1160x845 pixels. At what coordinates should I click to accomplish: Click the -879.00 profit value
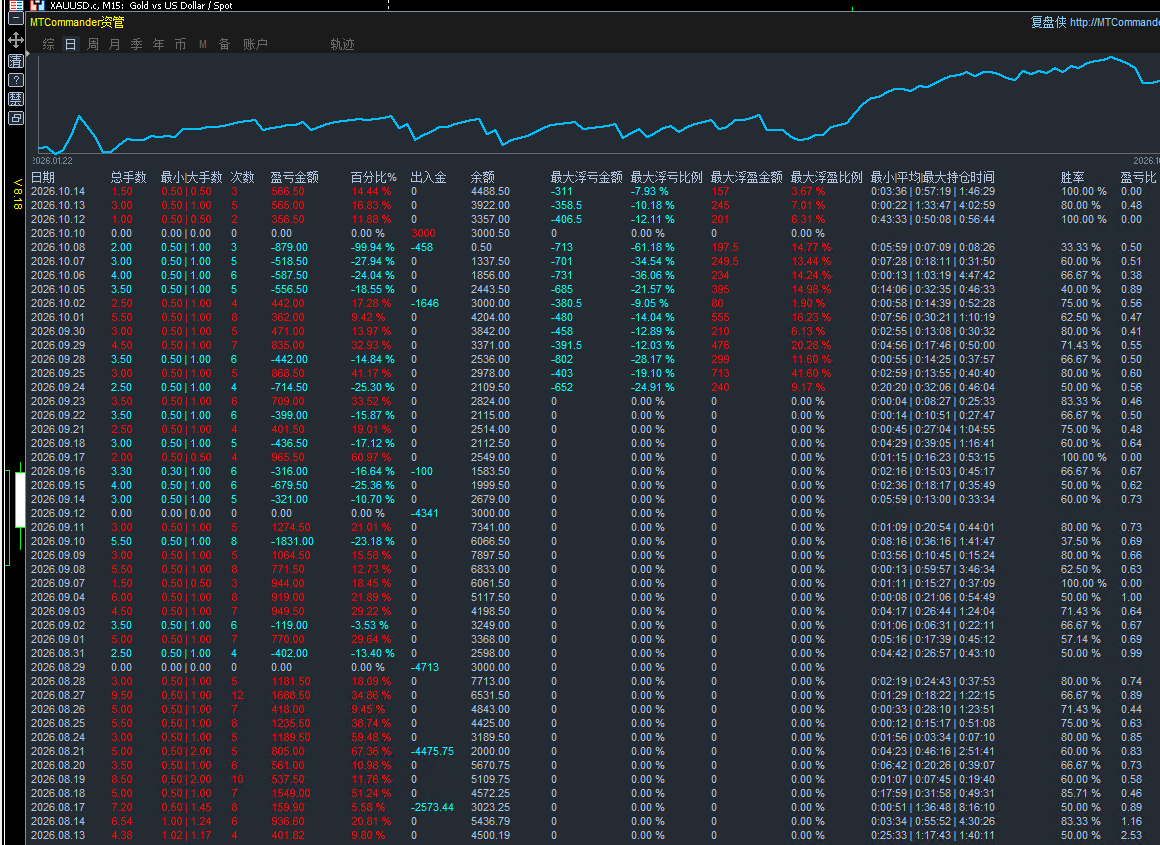tap(289, 247)
